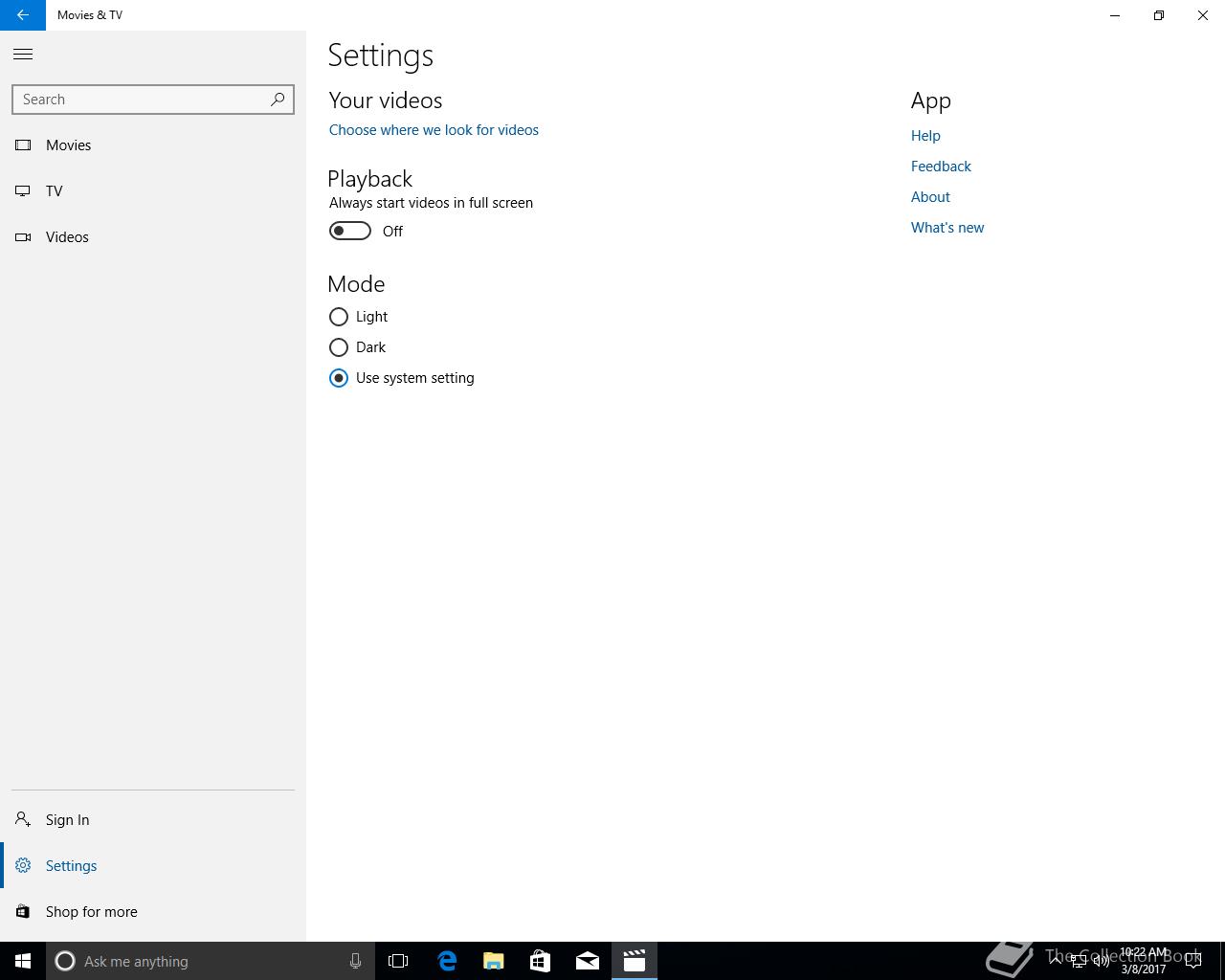Click Sign In in the sidebar
The width and height of the screenshot is (1225, 980).
click(67, 820)
